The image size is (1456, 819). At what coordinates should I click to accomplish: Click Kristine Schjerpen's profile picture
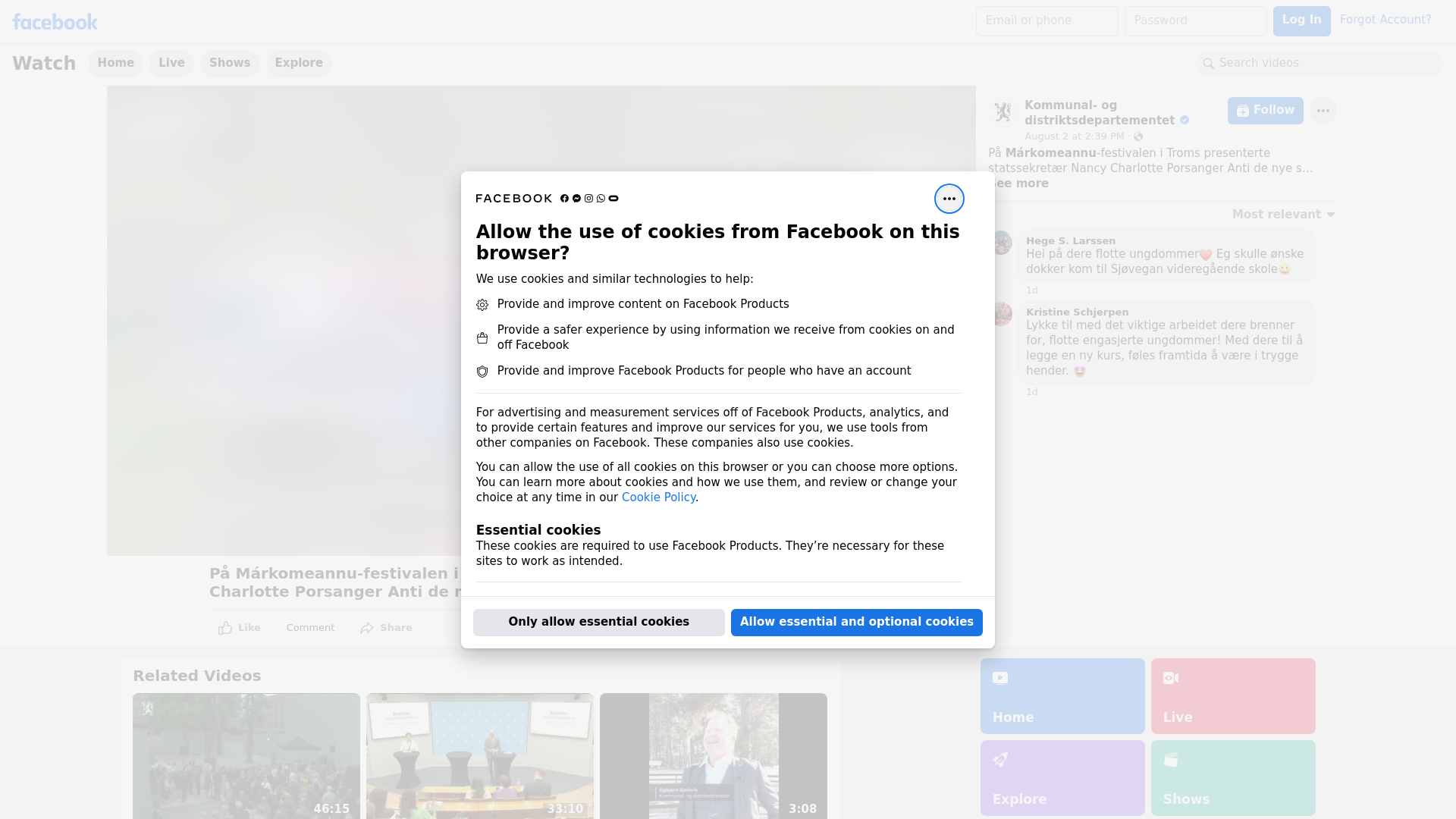click(x=1001, y=314)
